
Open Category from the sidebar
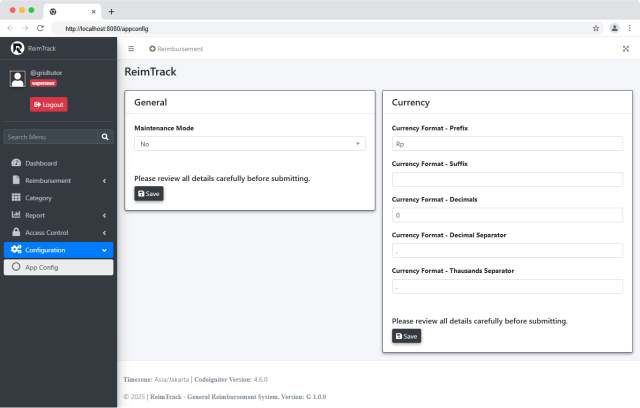point(38,198)
